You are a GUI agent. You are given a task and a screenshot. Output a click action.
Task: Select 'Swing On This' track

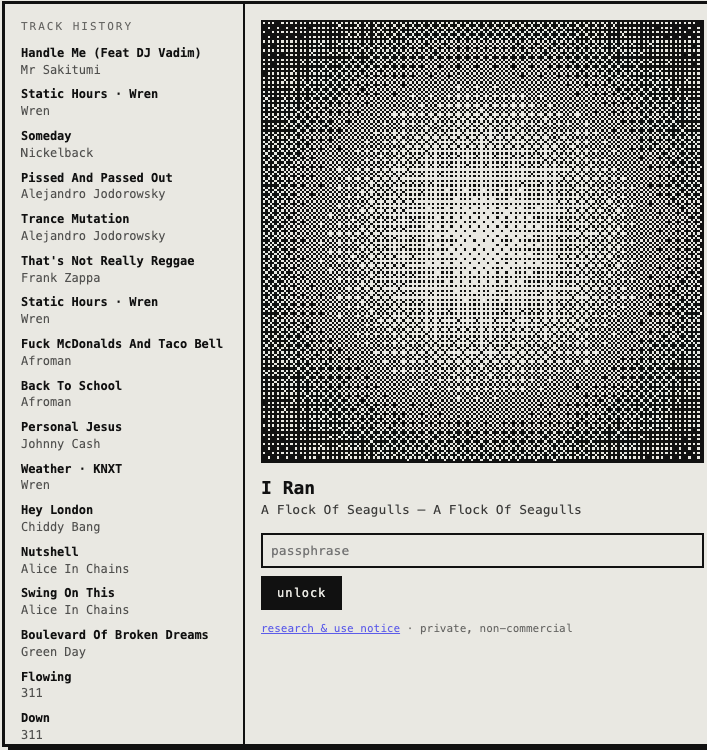[67, 593]
